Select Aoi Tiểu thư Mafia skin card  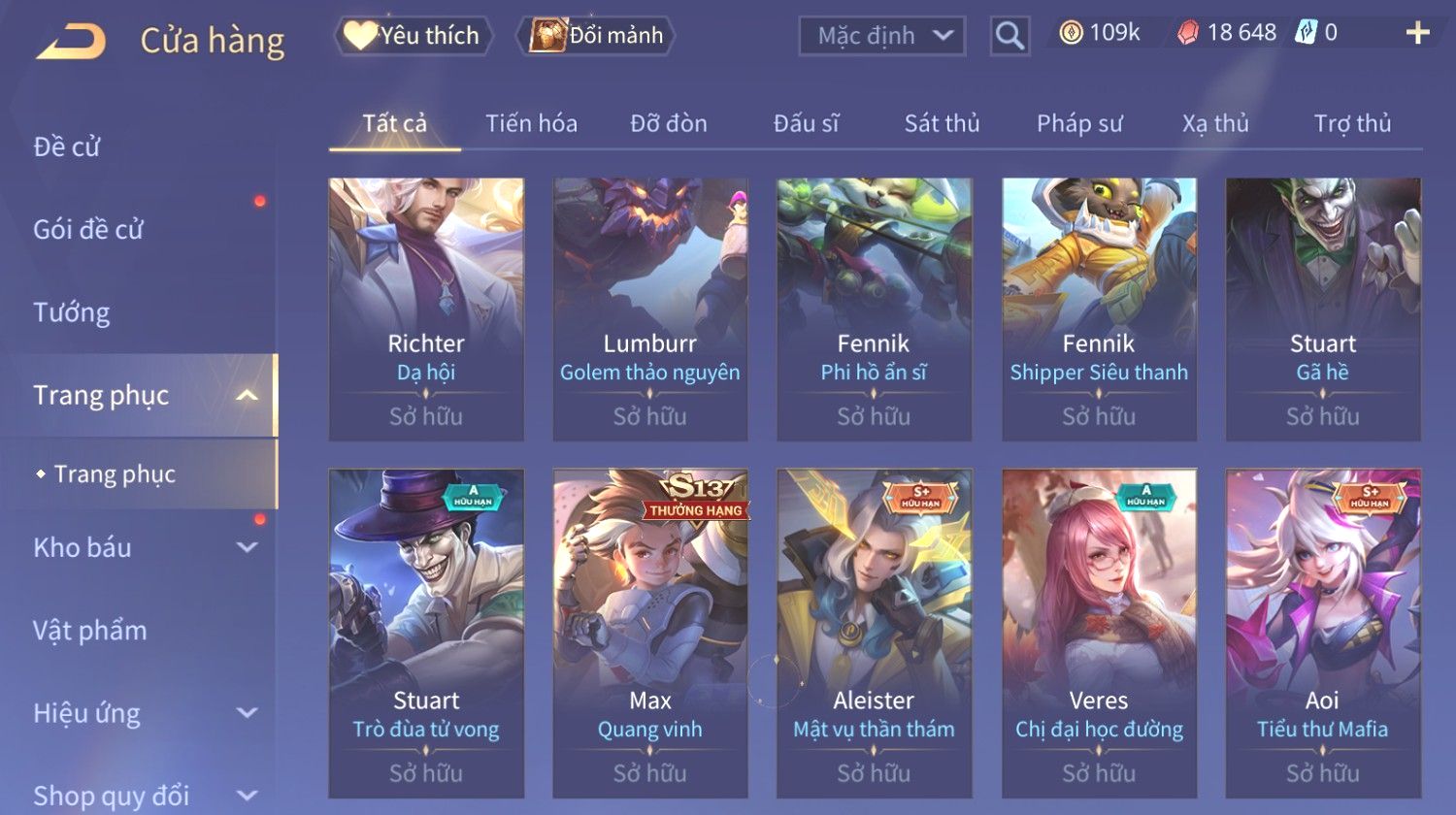click(1323, 634)
